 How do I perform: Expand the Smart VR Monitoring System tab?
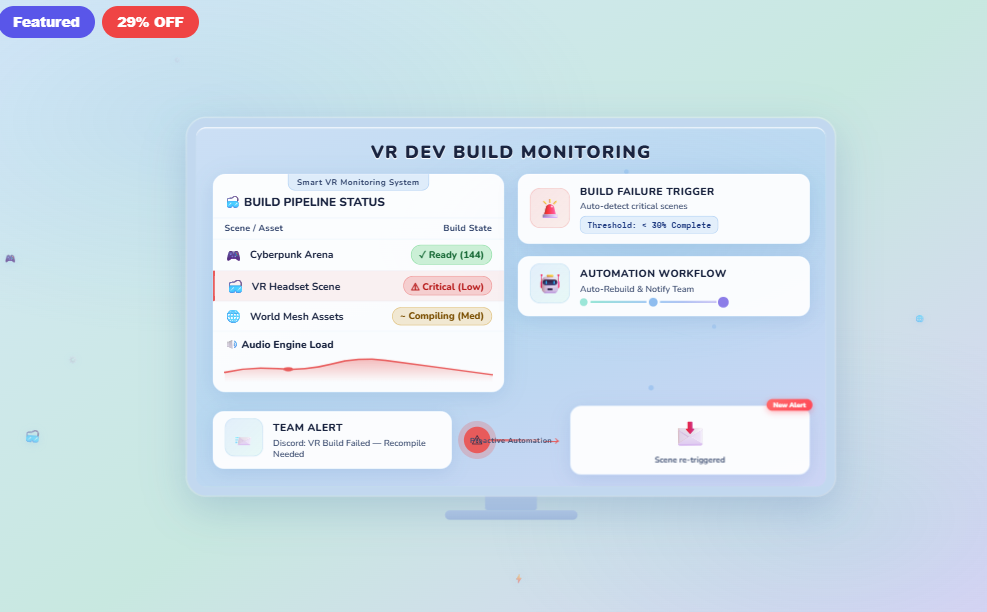coord(358,182)
